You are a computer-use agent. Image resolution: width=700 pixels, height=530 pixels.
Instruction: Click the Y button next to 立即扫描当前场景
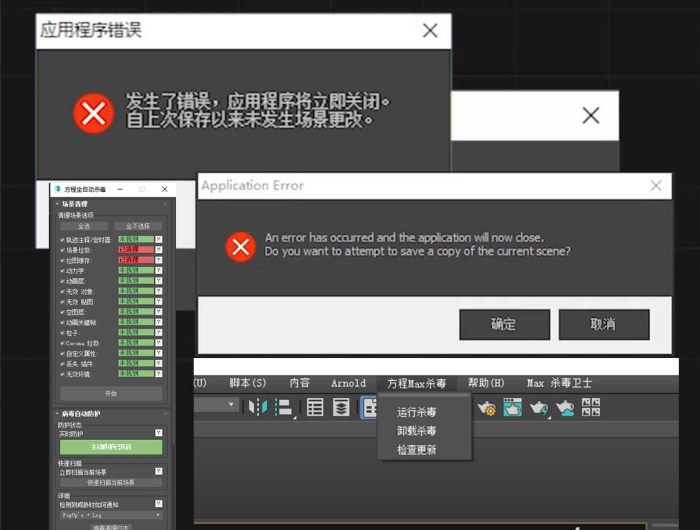[158, 471]
